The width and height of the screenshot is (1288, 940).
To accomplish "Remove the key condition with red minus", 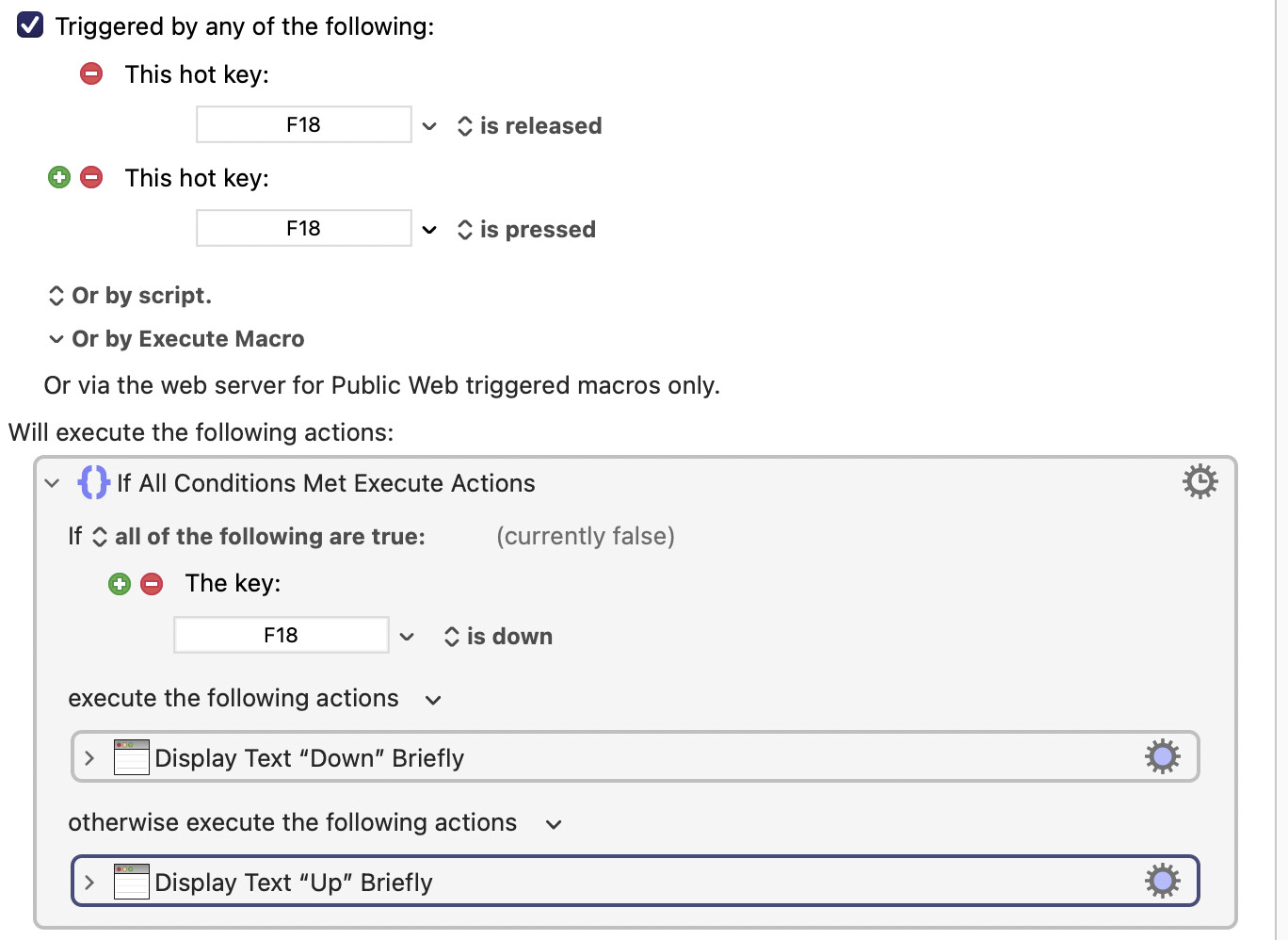I will tap(152, 584).
